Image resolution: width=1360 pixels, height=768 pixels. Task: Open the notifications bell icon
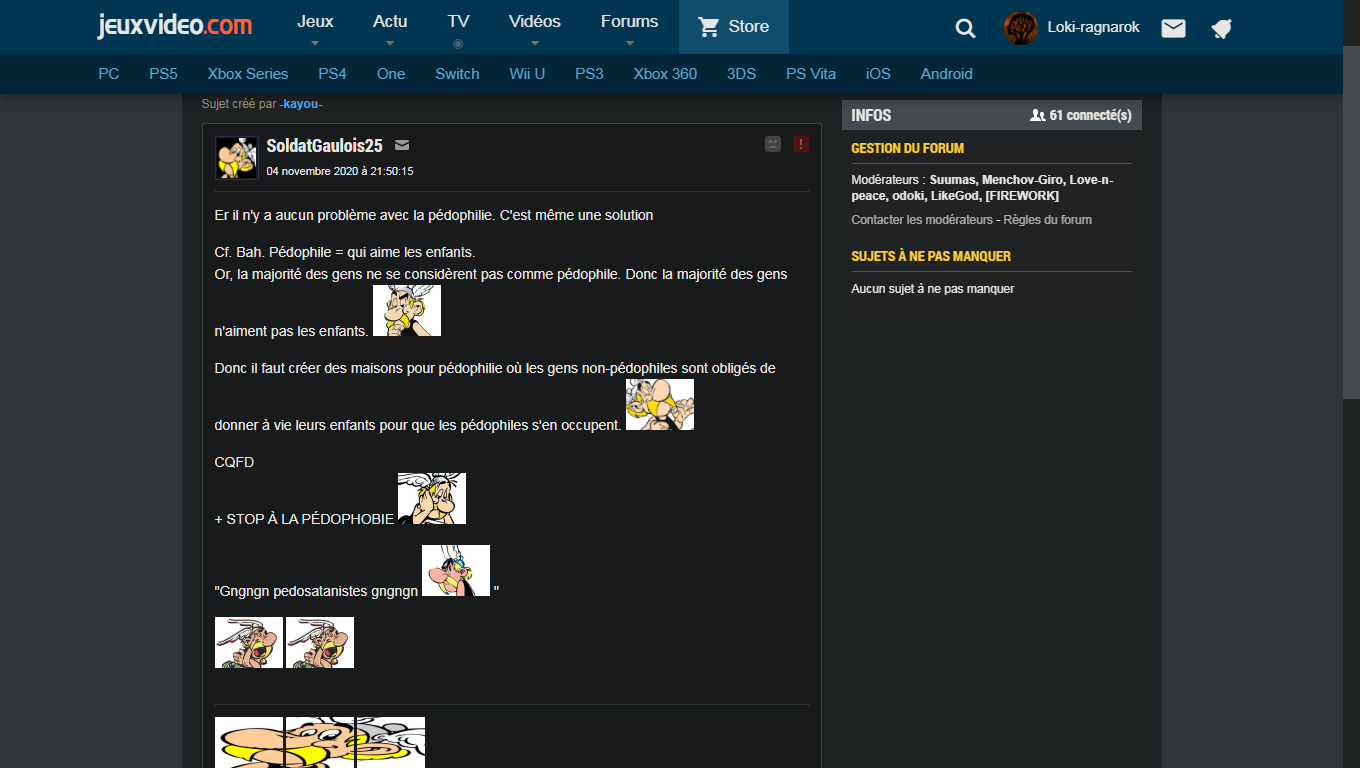tap(1221, 28)
